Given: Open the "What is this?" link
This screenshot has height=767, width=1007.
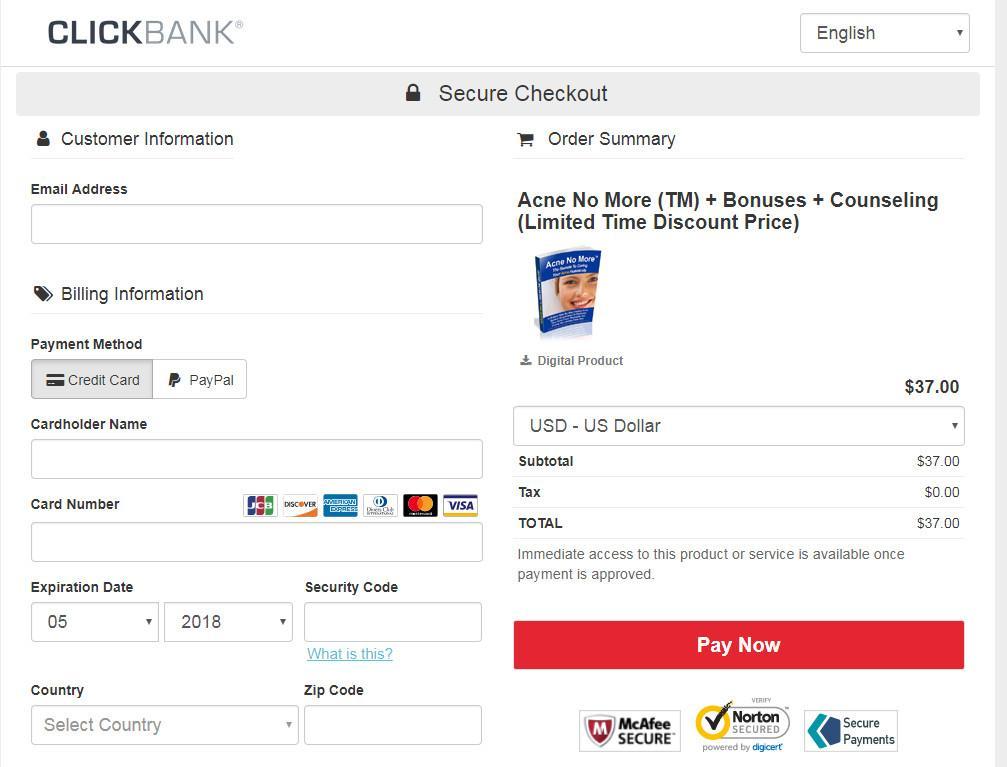Looking at the screenshot, I should coord(349,654).
